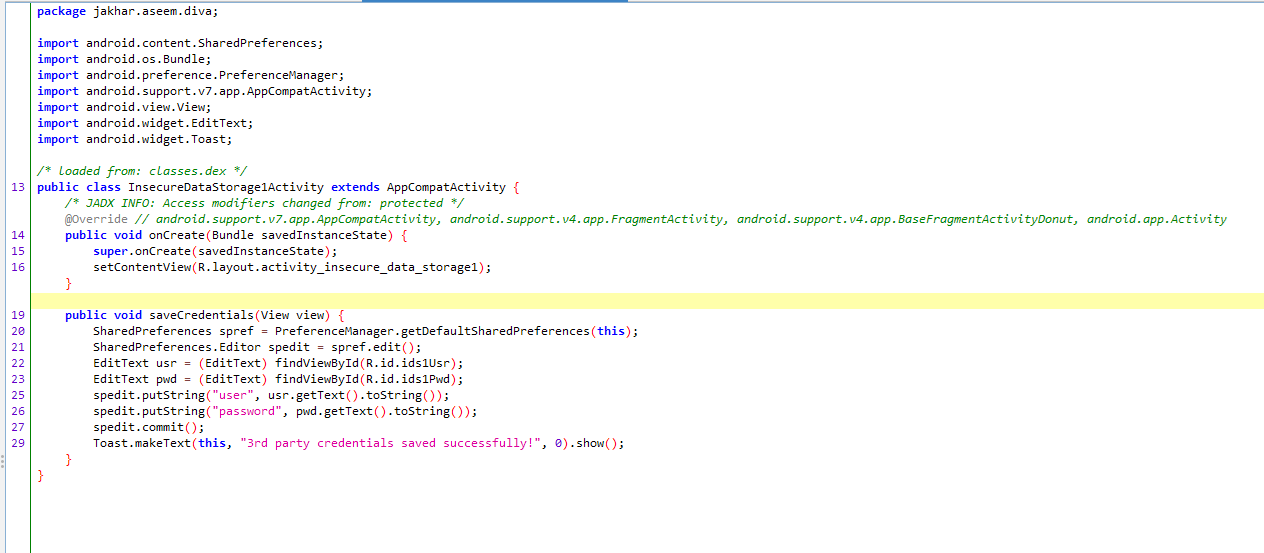Click line number 23 in the gutter
Image resolution: width=1264 pixels, height=553 pixels.
[x=19, y=379]
